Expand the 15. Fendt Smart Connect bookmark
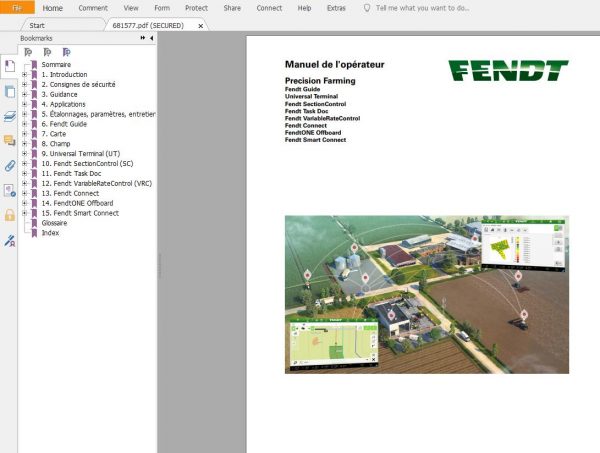Screen dimensions: 600x453 (24, 213)
